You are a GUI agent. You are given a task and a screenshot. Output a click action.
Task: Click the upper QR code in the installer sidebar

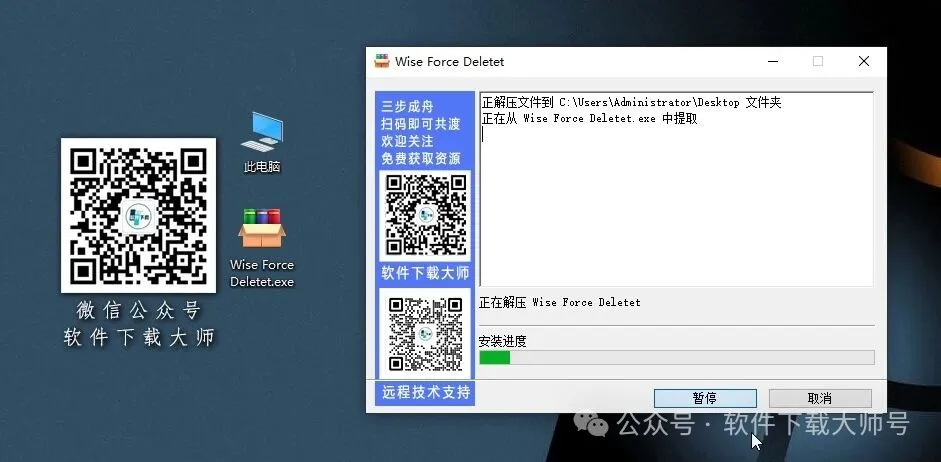coord(425,215)
